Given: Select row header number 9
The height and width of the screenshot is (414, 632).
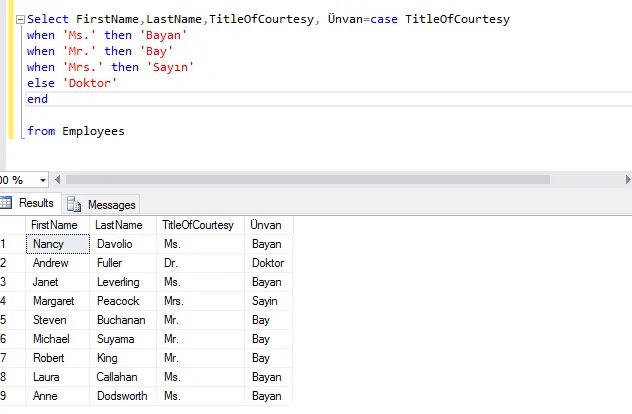Looking at the screenshot, I should click(x=12, y=396).
